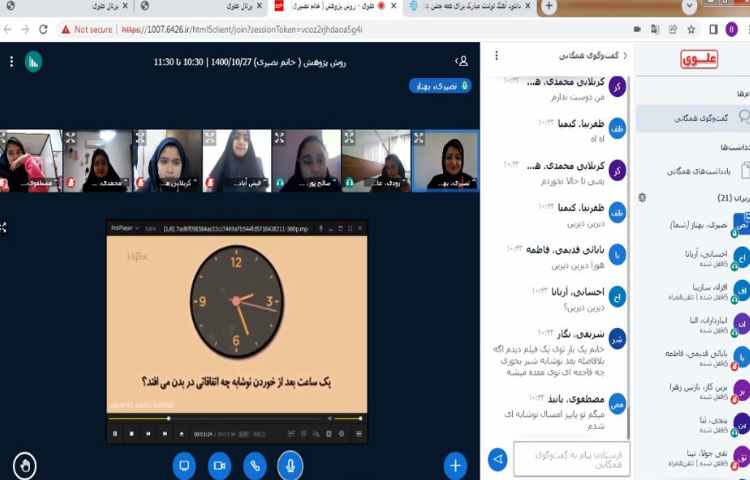Click headphone icon on صالح پور webcam
This screenshot has height=480, width=750.
coord(280,183)
